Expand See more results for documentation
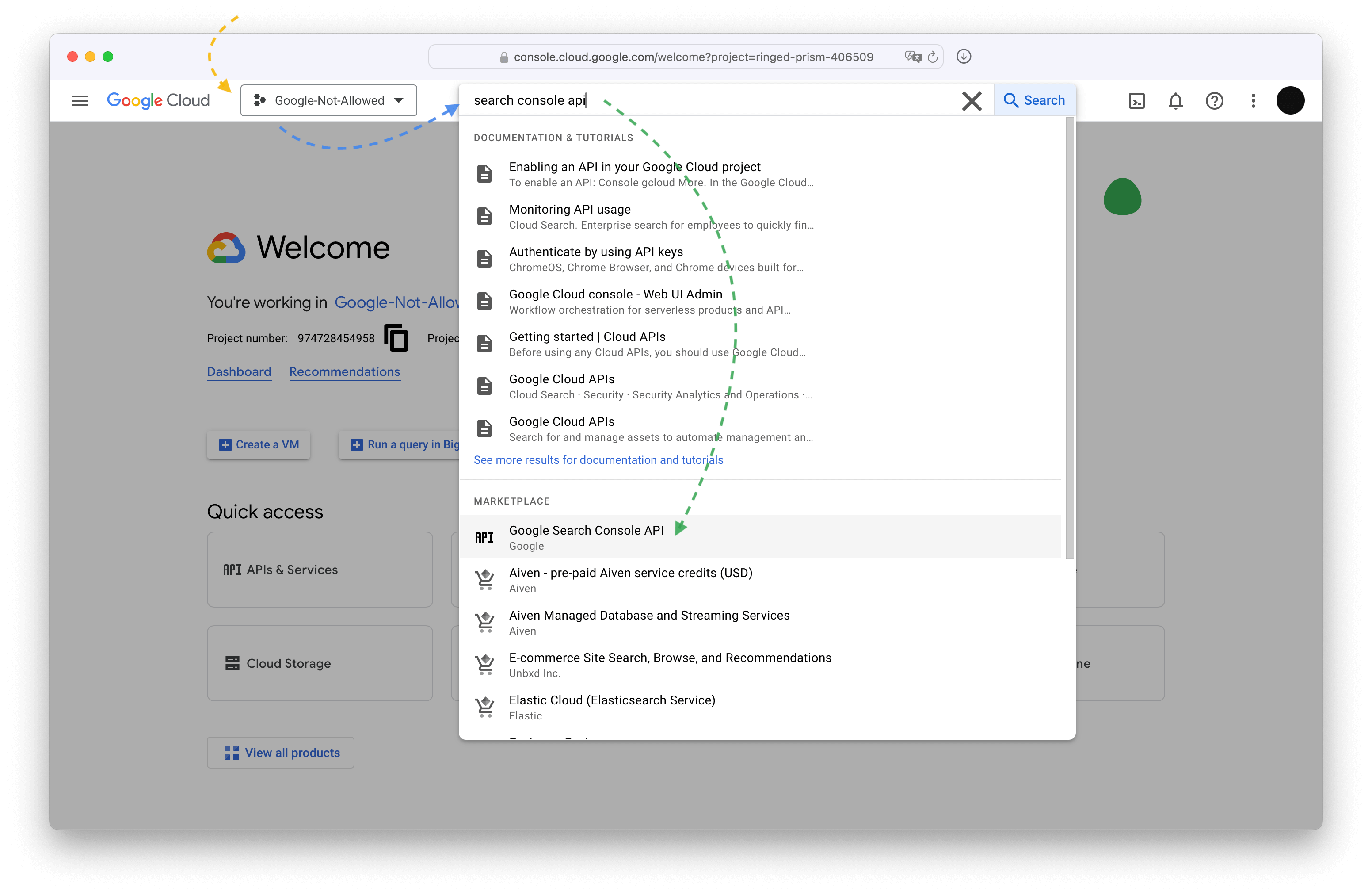 (598, 460)
